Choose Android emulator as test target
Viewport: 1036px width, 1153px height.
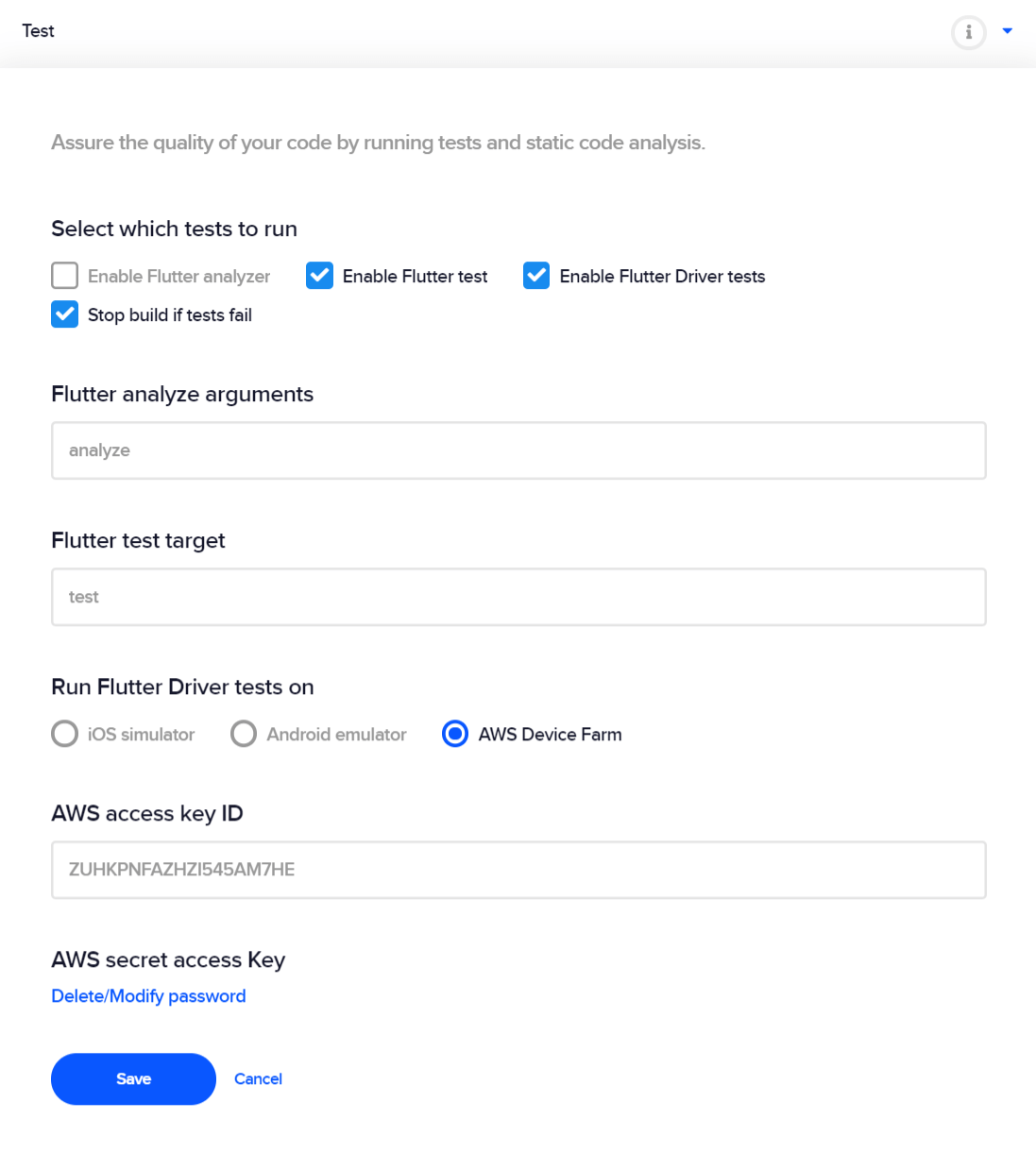tap(244, 734)
